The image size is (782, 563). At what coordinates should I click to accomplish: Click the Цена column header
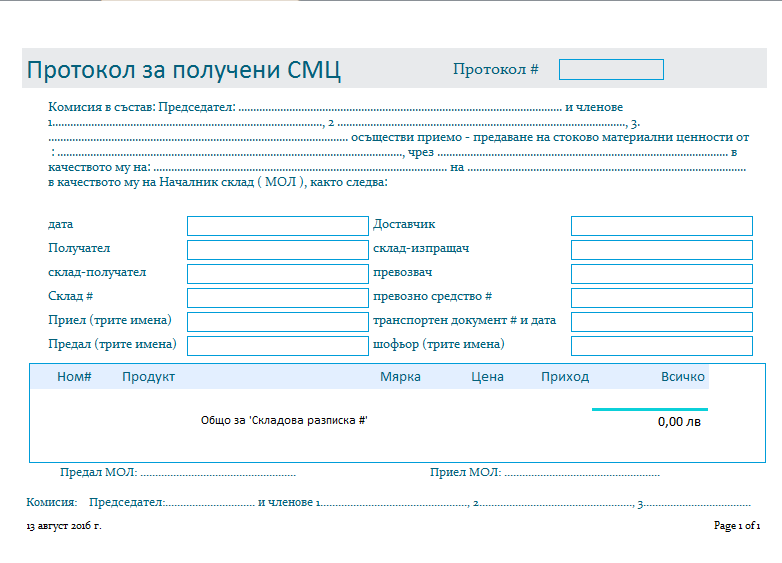tap(487, 376)
